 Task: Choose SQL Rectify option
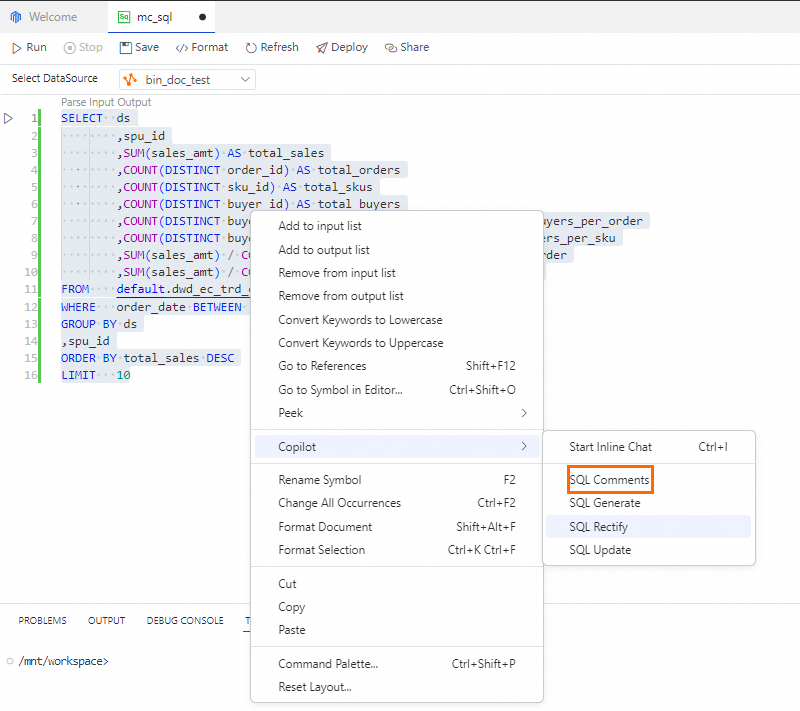[x=599, y=527]
